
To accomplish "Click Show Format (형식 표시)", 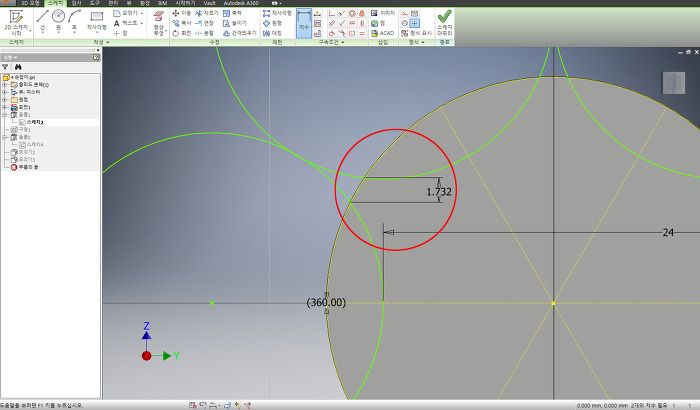I will [417, 33].
